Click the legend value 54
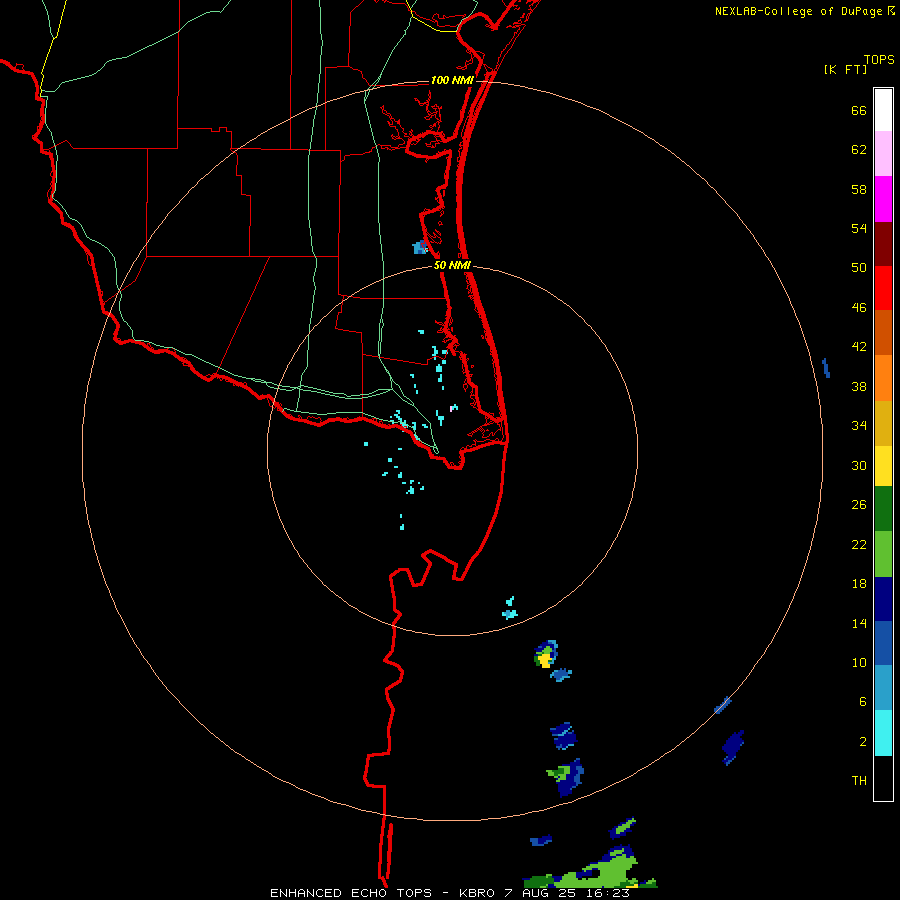The image size is (900, 900). pyautogui.click(x=859, y=228)
